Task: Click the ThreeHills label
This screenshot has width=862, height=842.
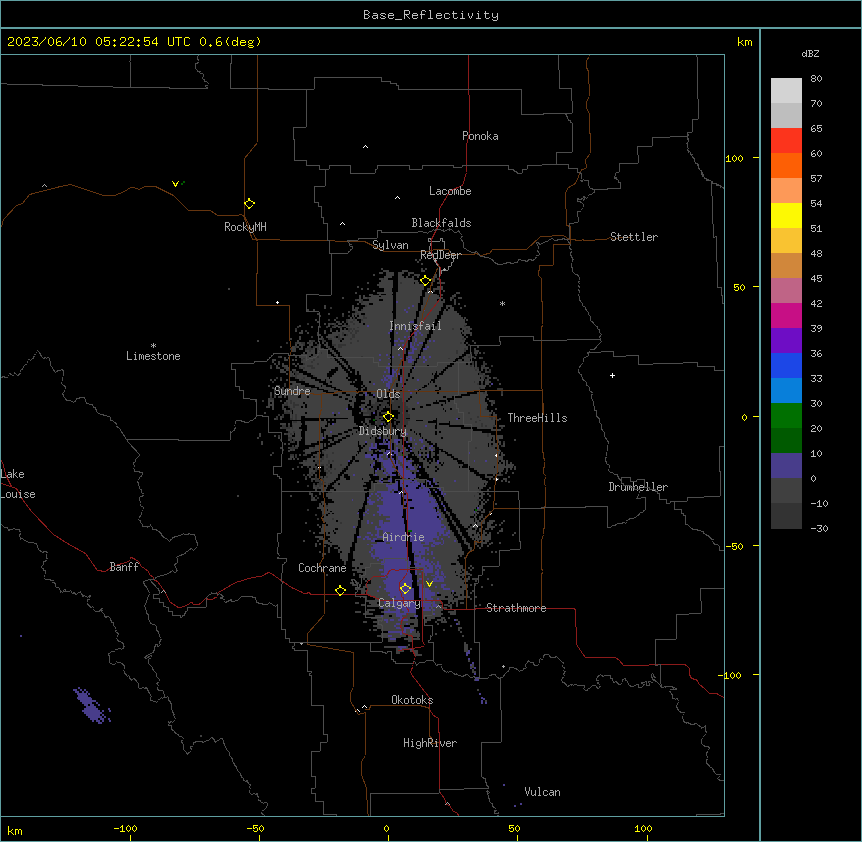Action: click(537, 418)
